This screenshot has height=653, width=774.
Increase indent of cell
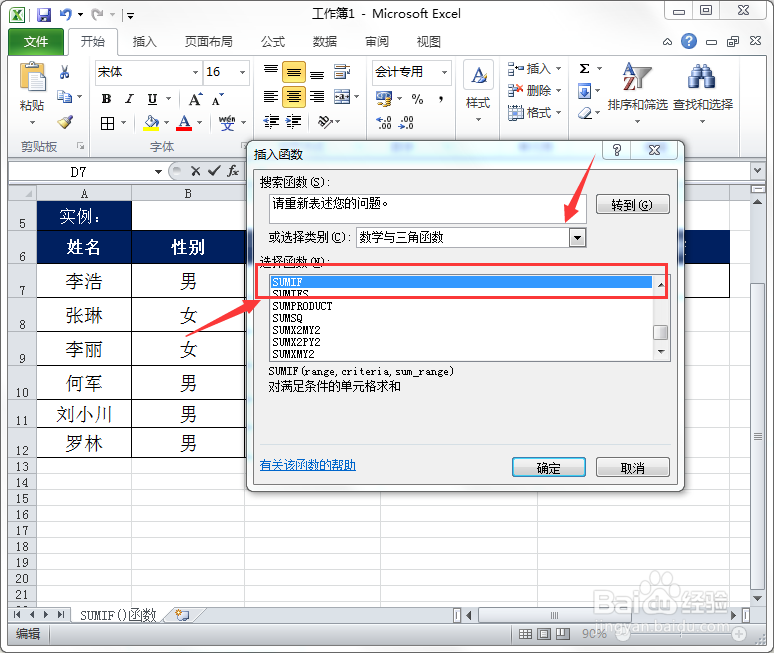click(293, 121)
